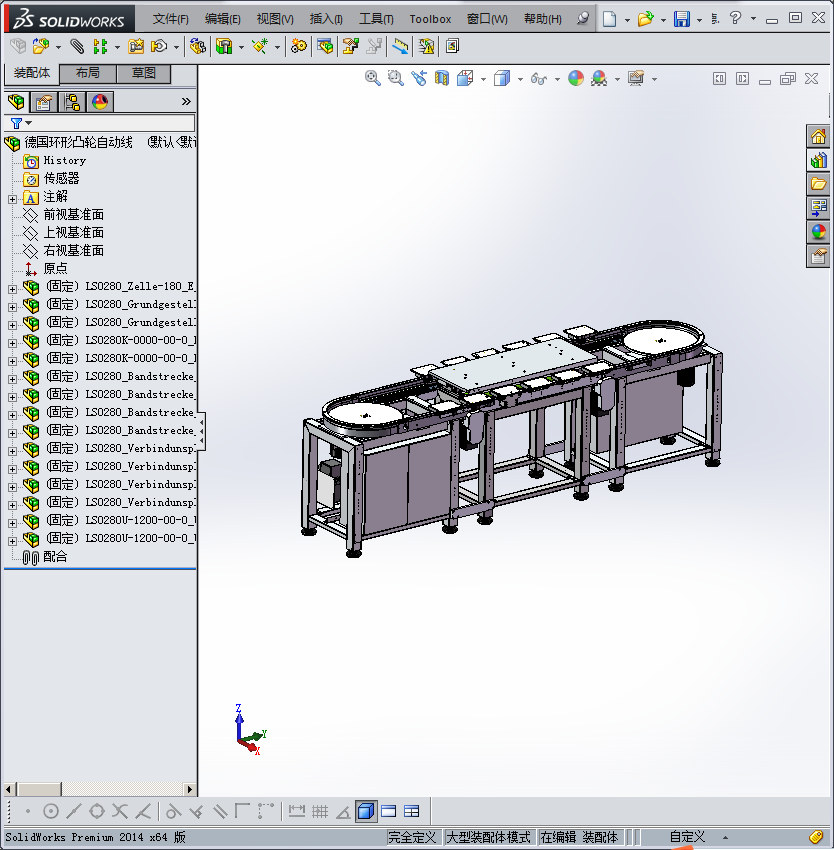The width and height of the screenshot is (834, 850).
Task: Open the File Explorer folder in task pane
Action: (x=818, y=184)
